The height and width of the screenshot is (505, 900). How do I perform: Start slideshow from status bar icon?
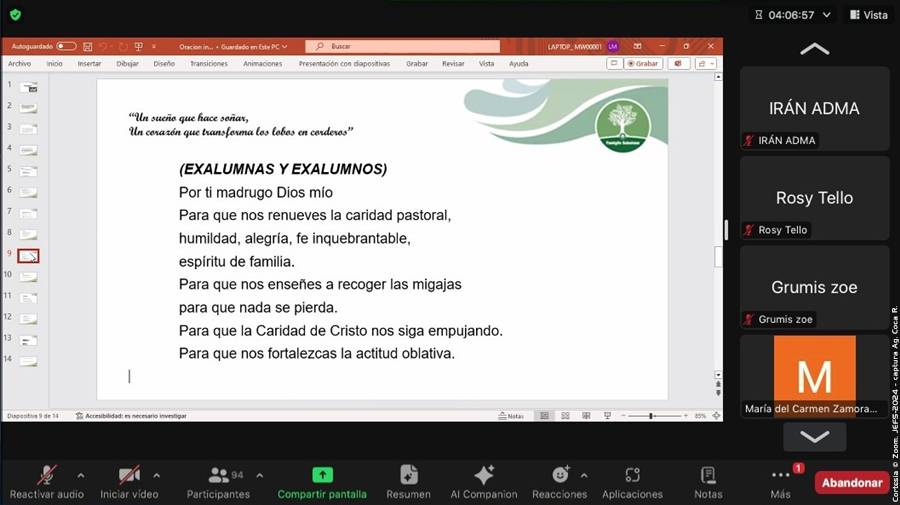[607, 415]
